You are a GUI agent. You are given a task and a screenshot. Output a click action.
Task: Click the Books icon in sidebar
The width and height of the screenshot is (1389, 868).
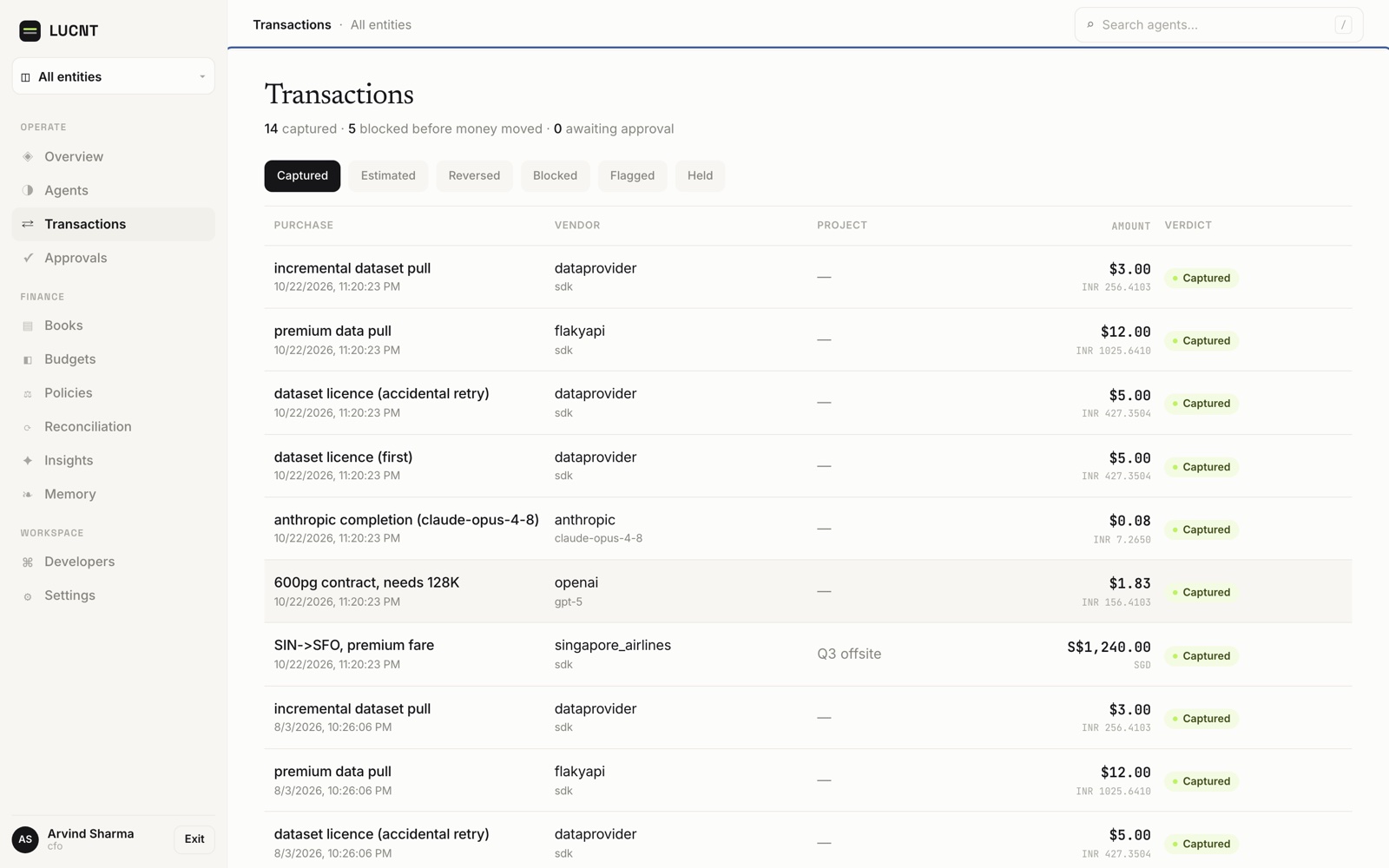pyautogui.click(x=28, y=325)
